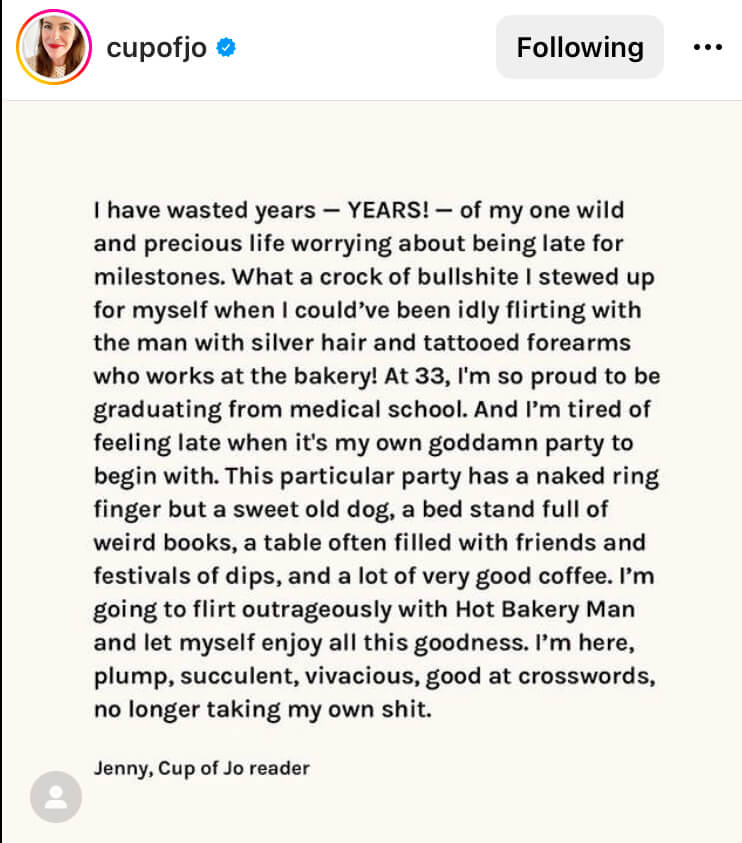The image size is (742, 843).
Task: Click the "Jenny, Cup of Jo reader" attribution
Action: [x=202, y=768]
